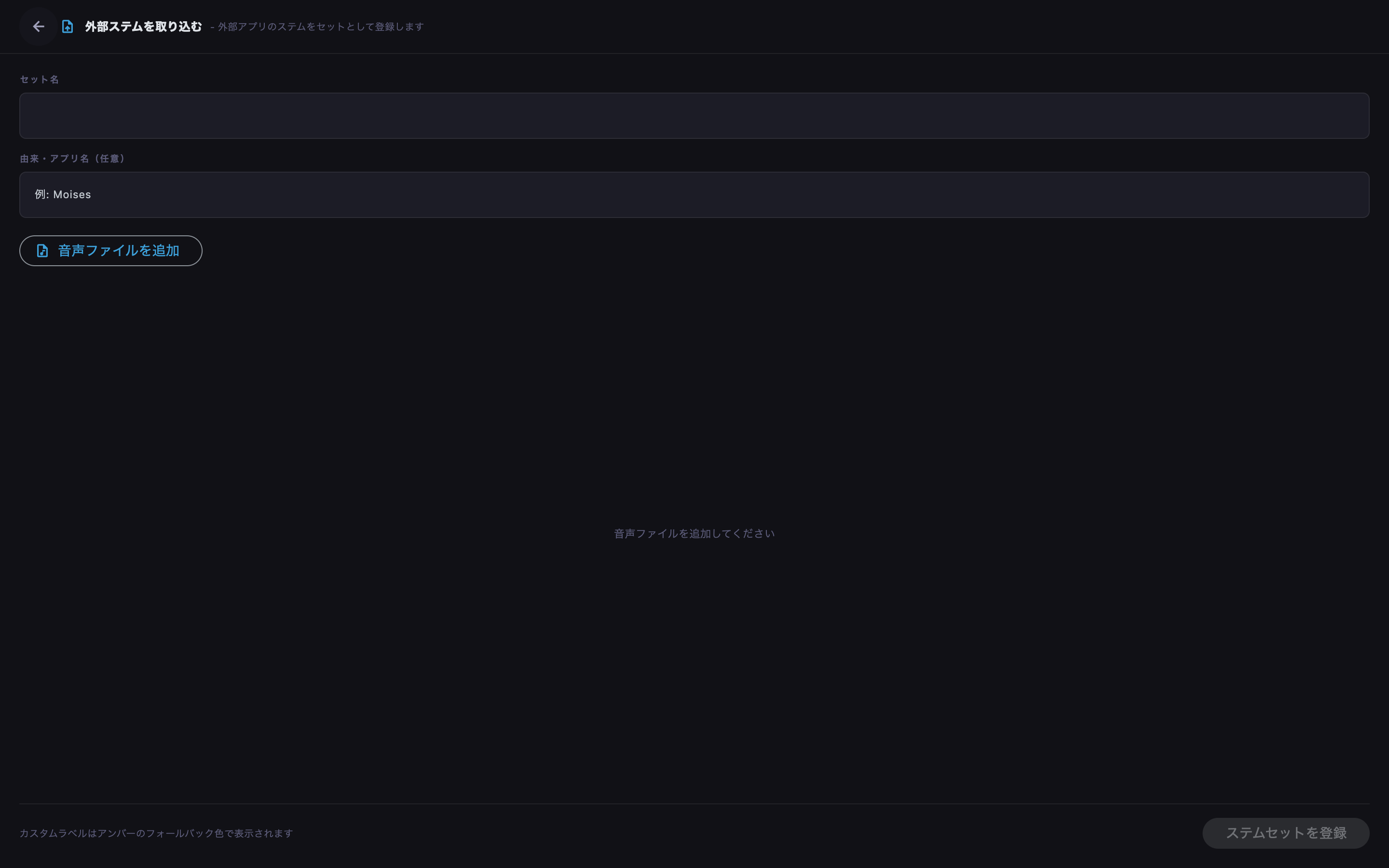Click the カスタムラベル amber fallback footer note
1389x868 pixels.
coord(156,833)
